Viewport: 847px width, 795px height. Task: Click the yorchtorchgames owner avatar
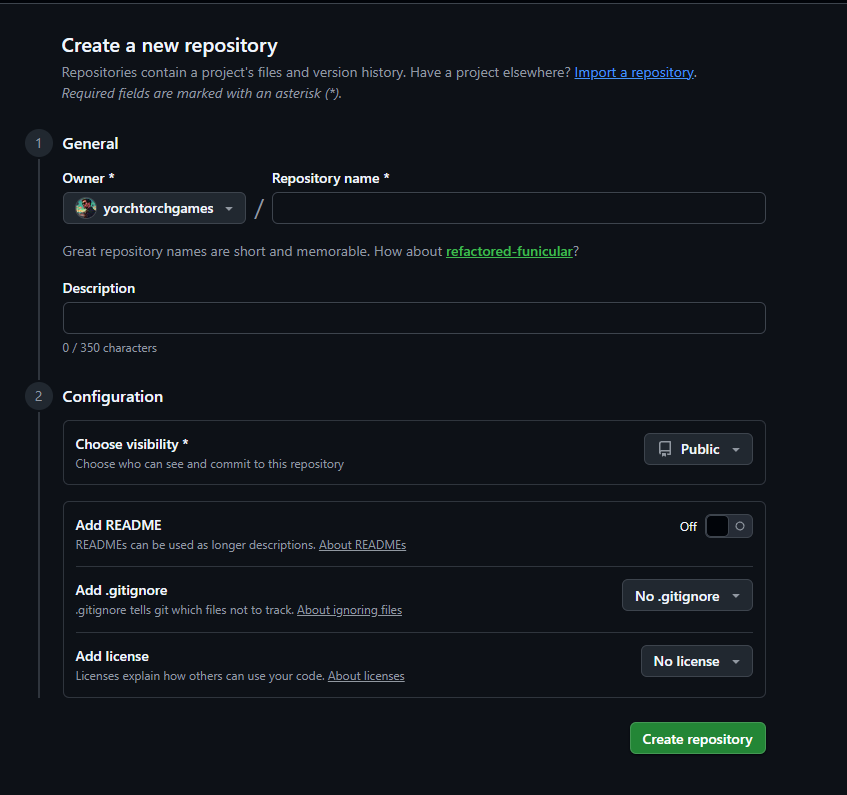pyautogui.click(x=86, y=208)
